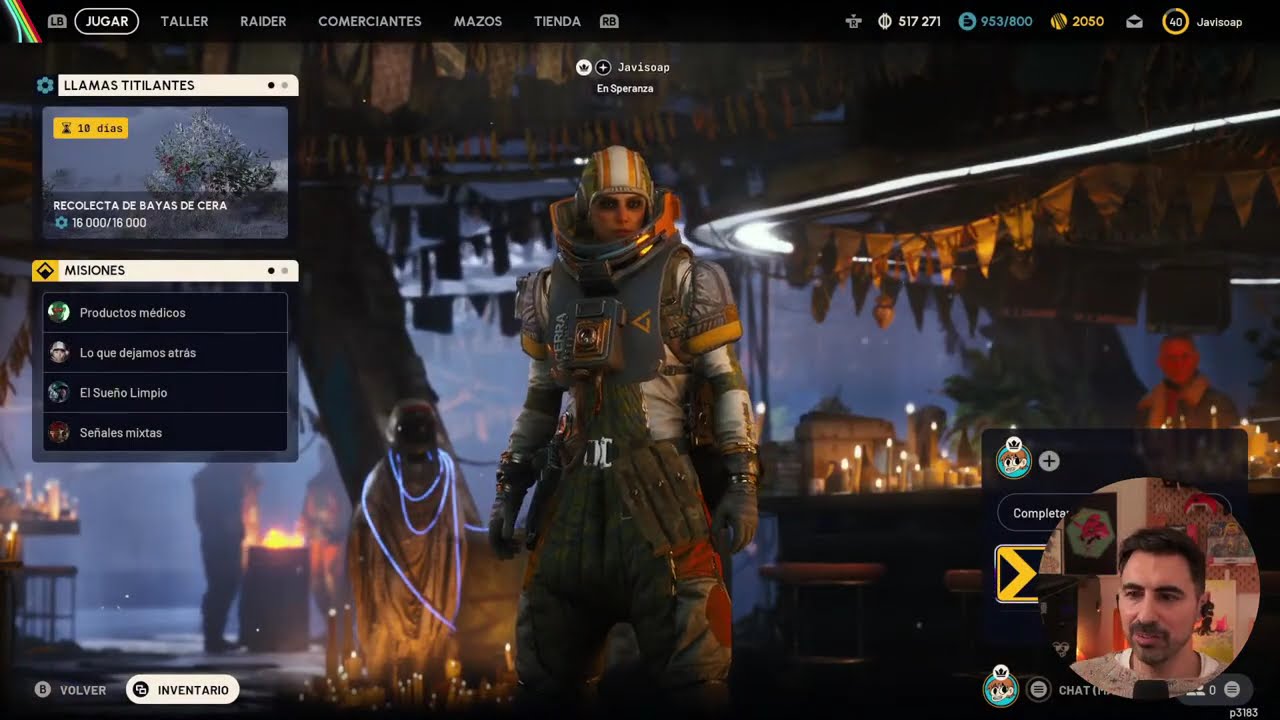1280x720 pixels.
Task: Select the Señales mixtas mission
Action: 165,433
